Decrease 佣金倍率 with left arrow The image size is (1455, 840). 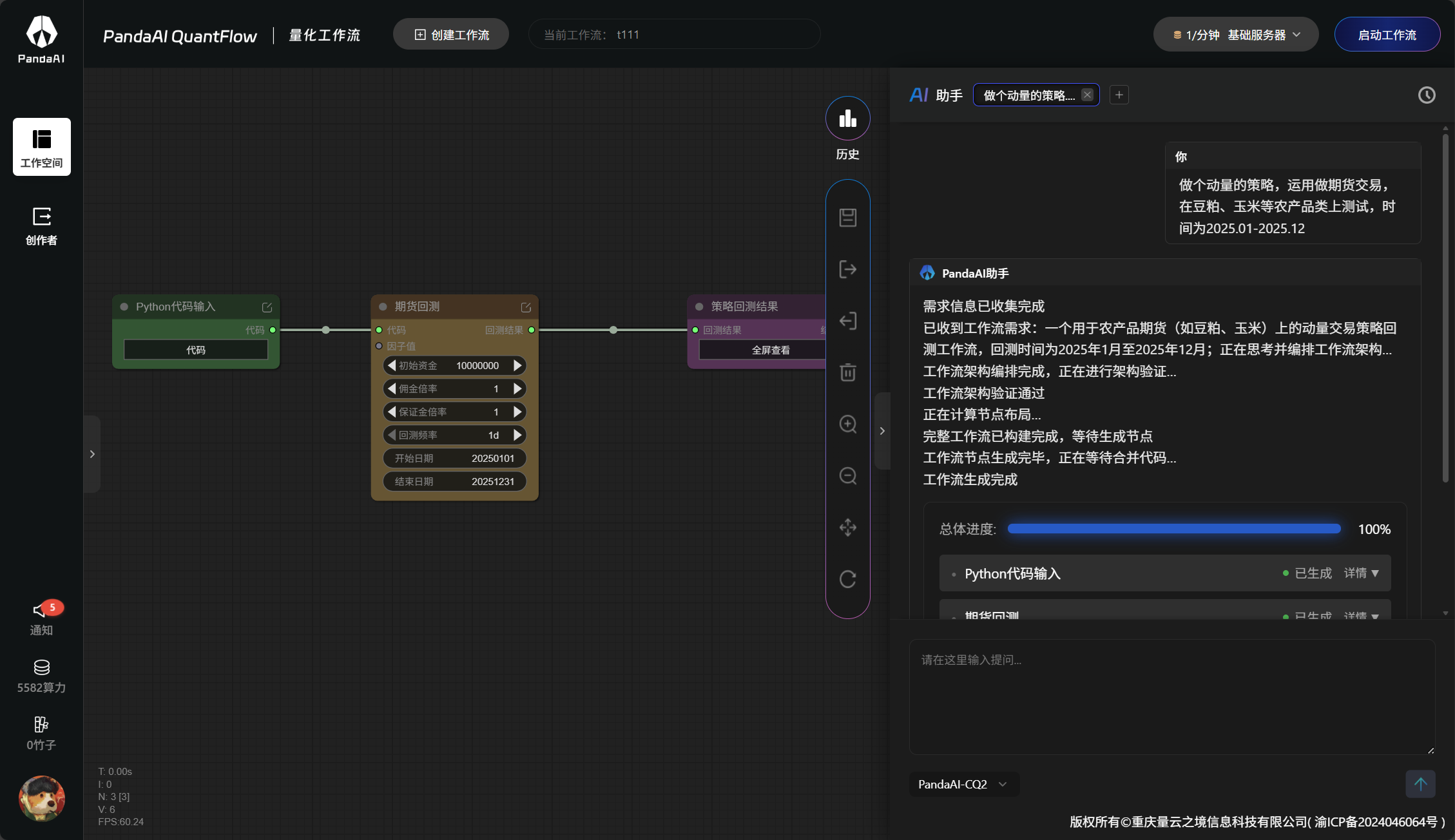click(x=392, y=388)
